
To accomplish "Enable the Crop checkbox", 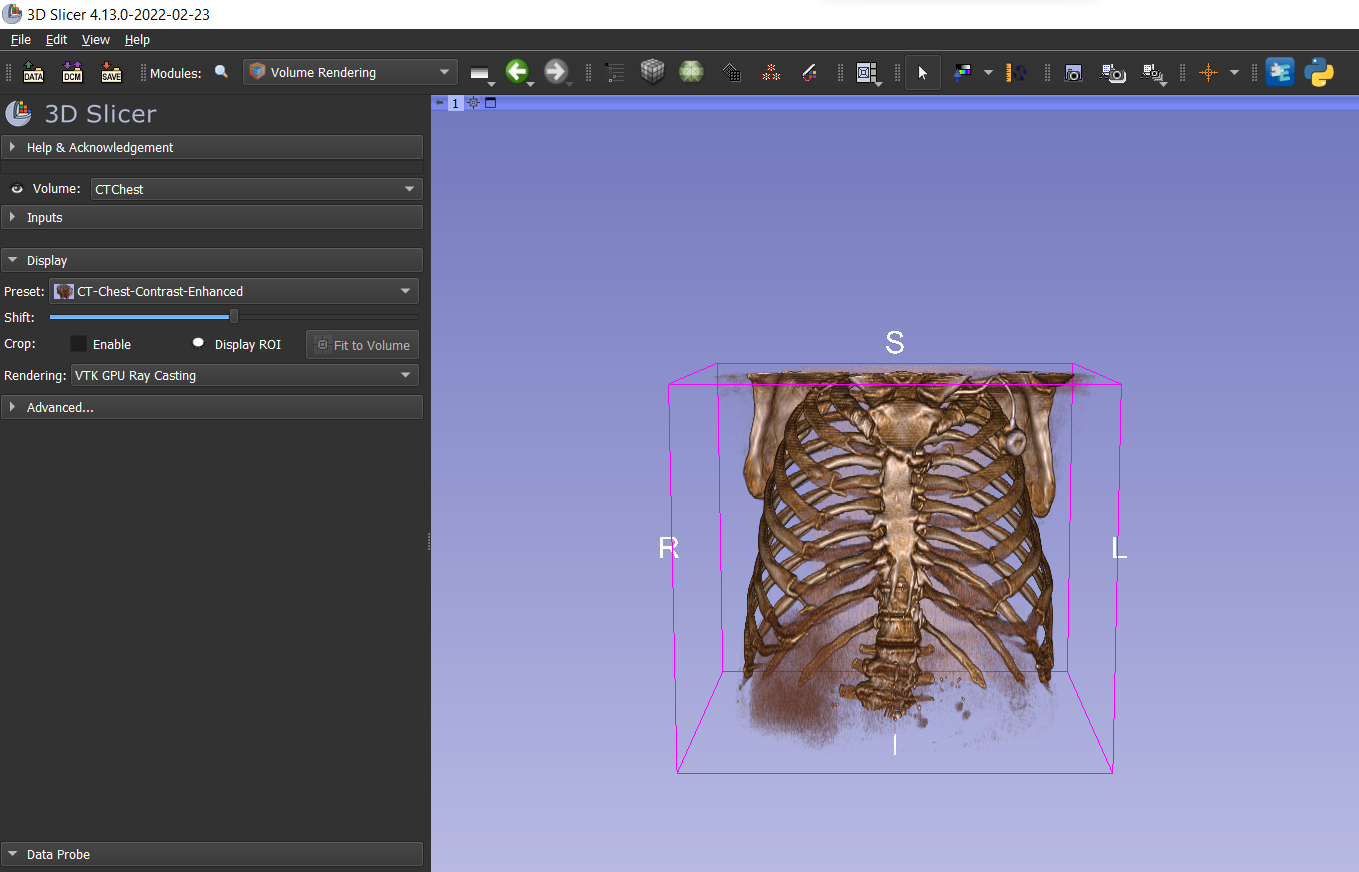I will tap(79, 344).
